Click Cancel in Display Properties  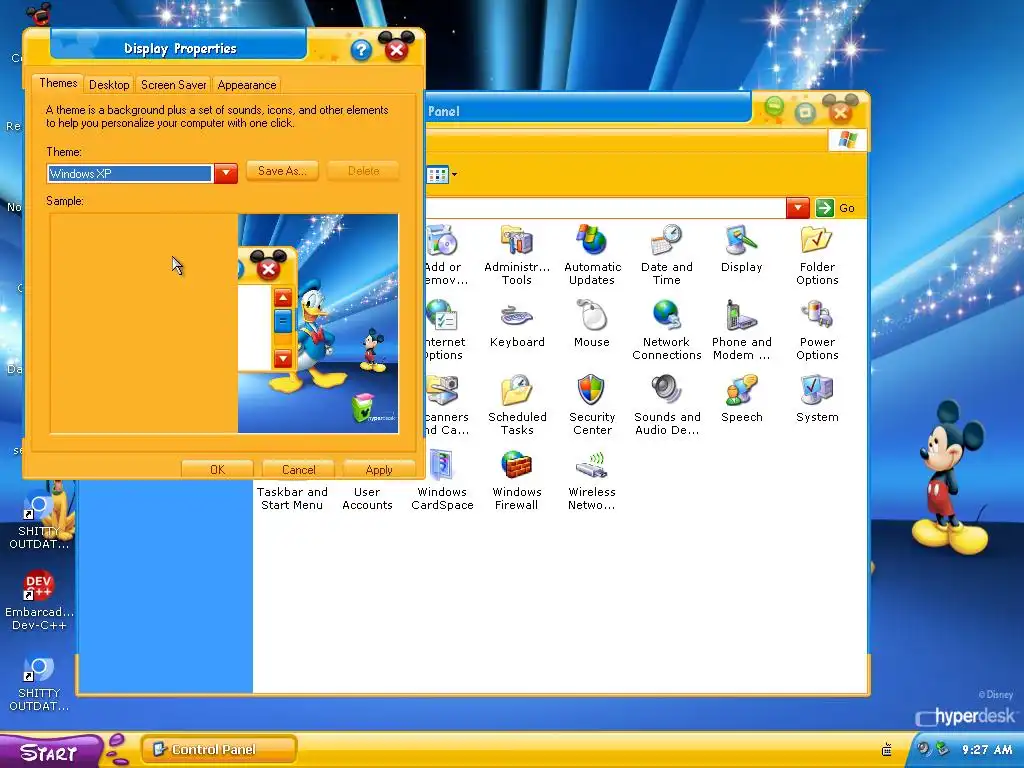click(298, 469)
